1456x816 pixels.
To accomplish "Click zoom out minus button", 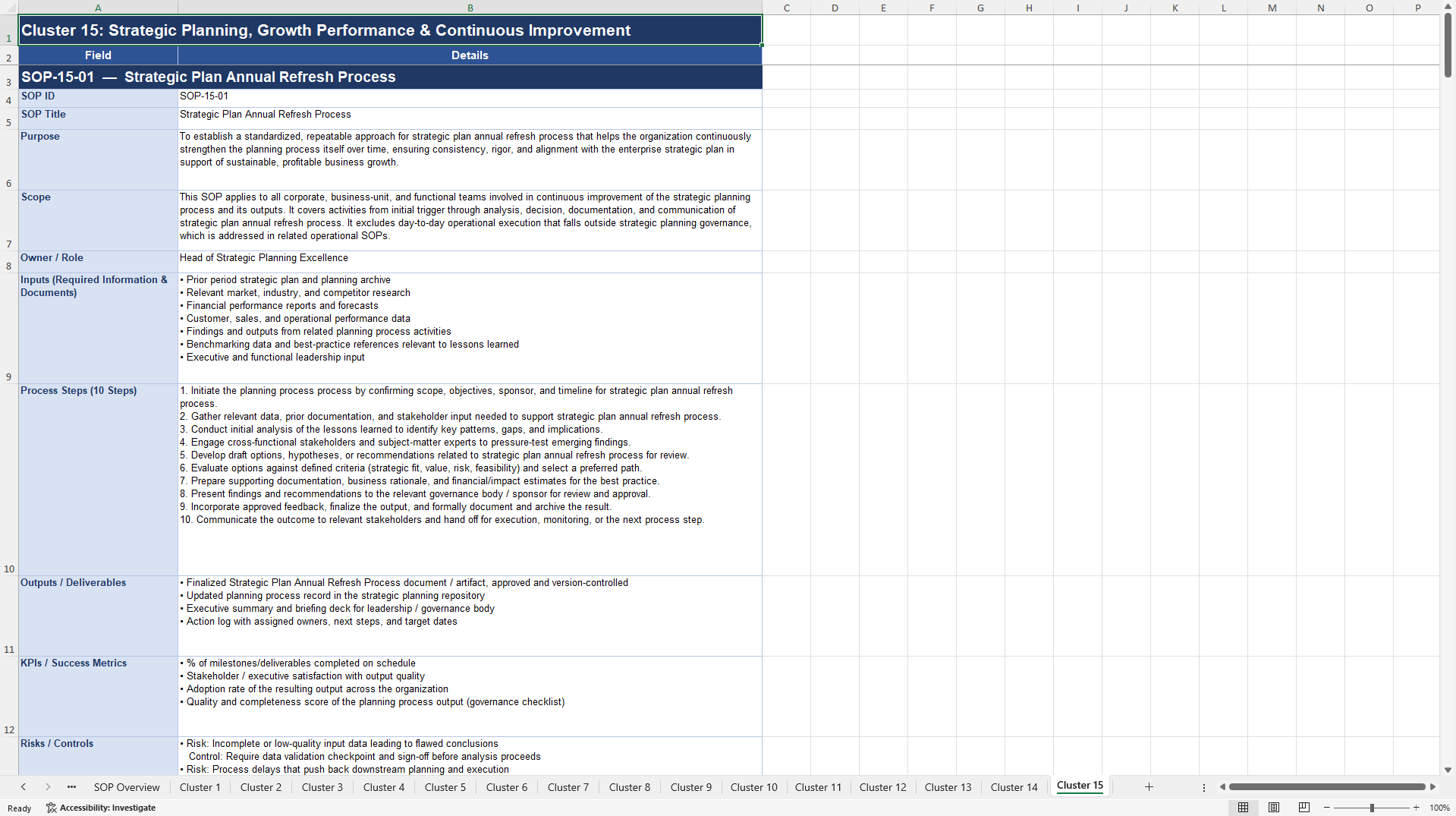I will 1327,808.
